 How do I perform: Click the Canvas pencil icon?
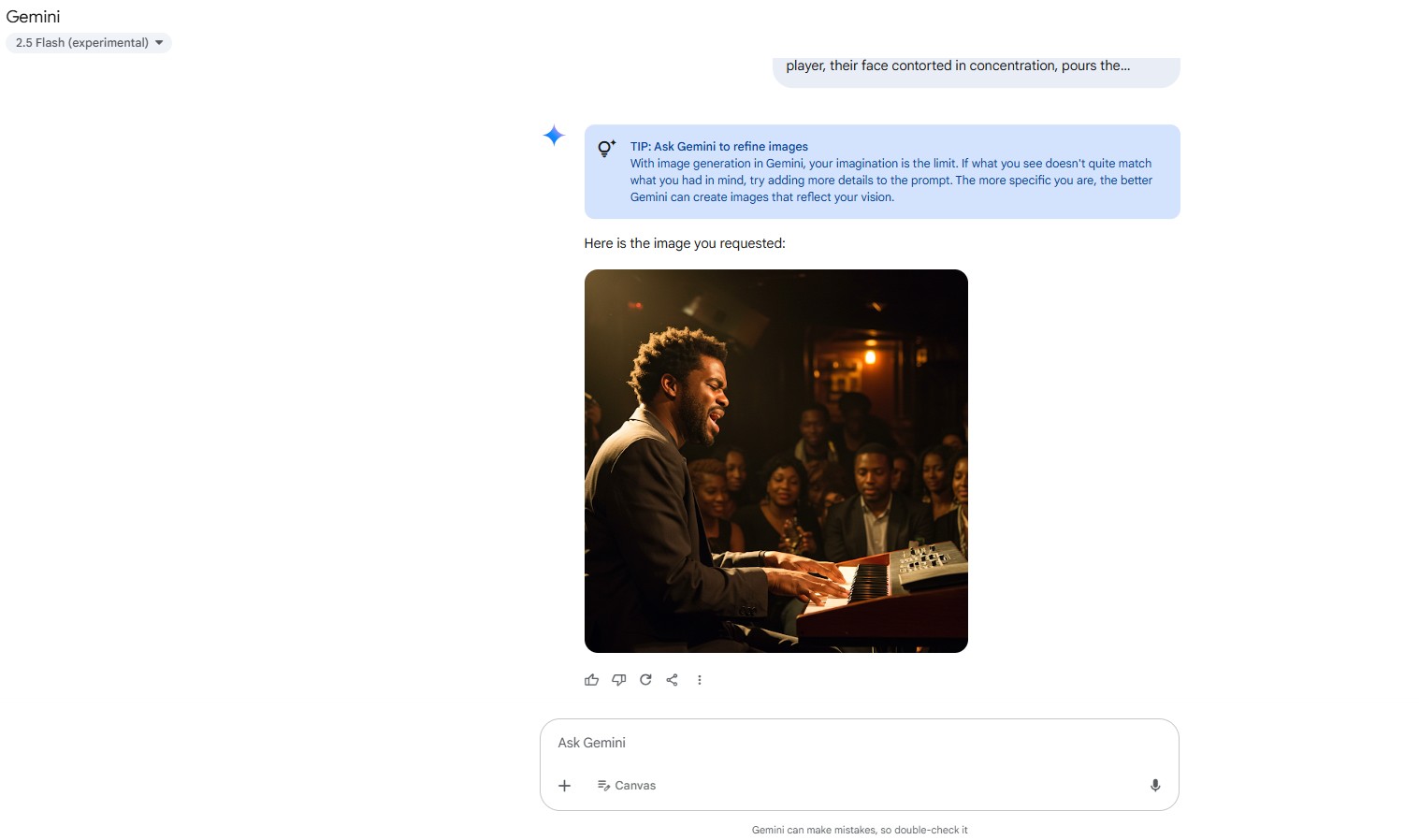pos(603,786)
